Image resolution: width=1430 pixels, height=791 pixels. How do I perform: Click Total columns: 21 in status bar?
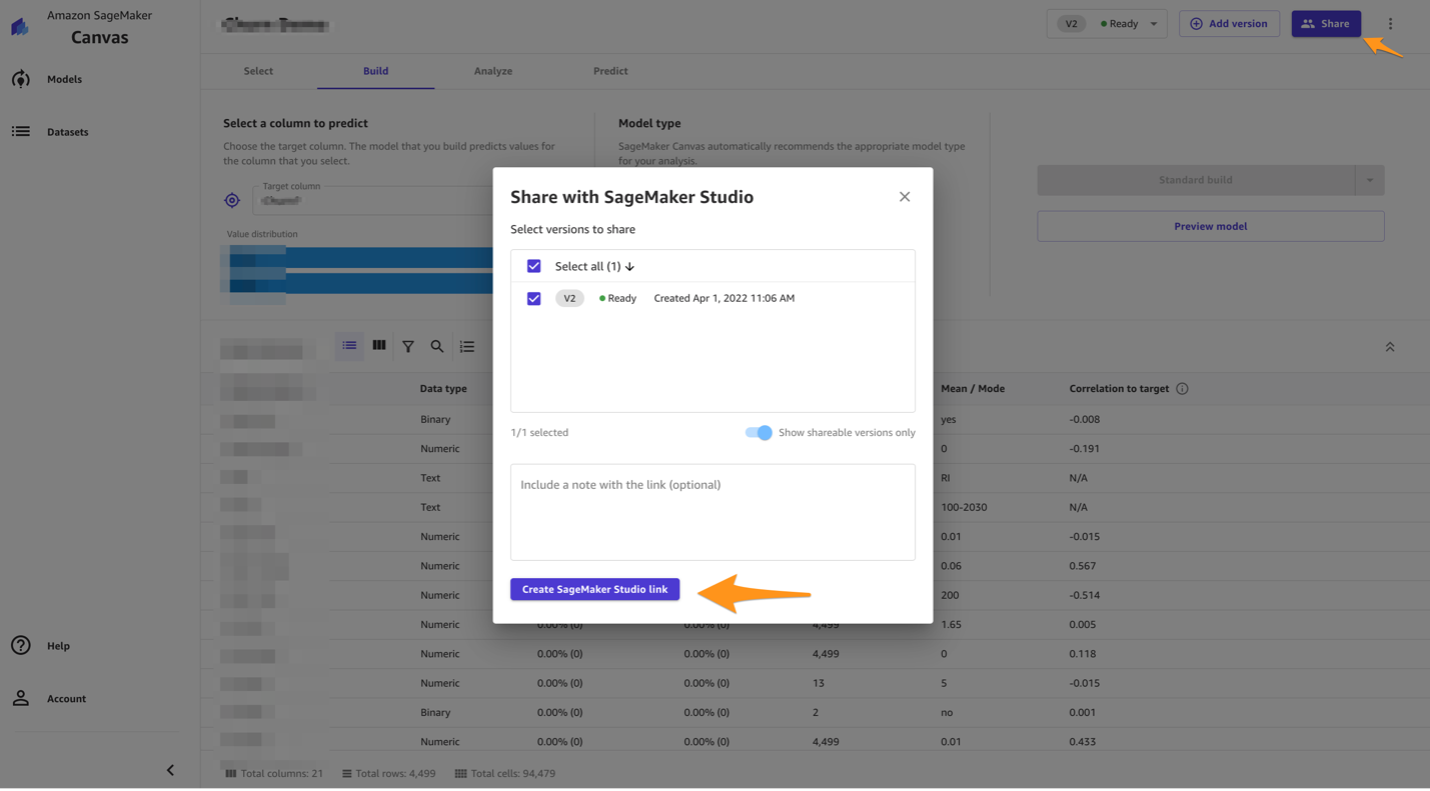[x=274, y=774]
